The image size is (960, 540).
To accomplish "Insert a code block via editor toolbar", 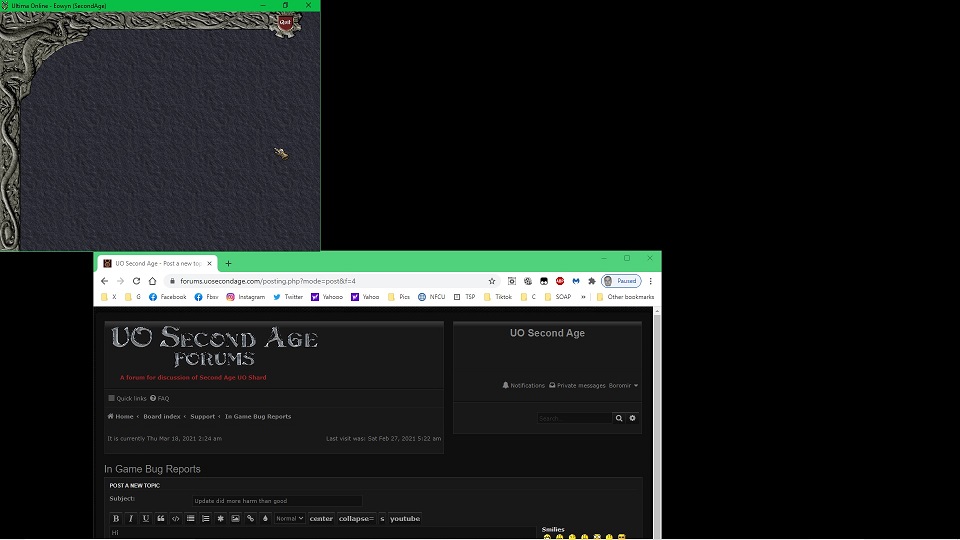I will pyautogui.click(x=176, y=519).
